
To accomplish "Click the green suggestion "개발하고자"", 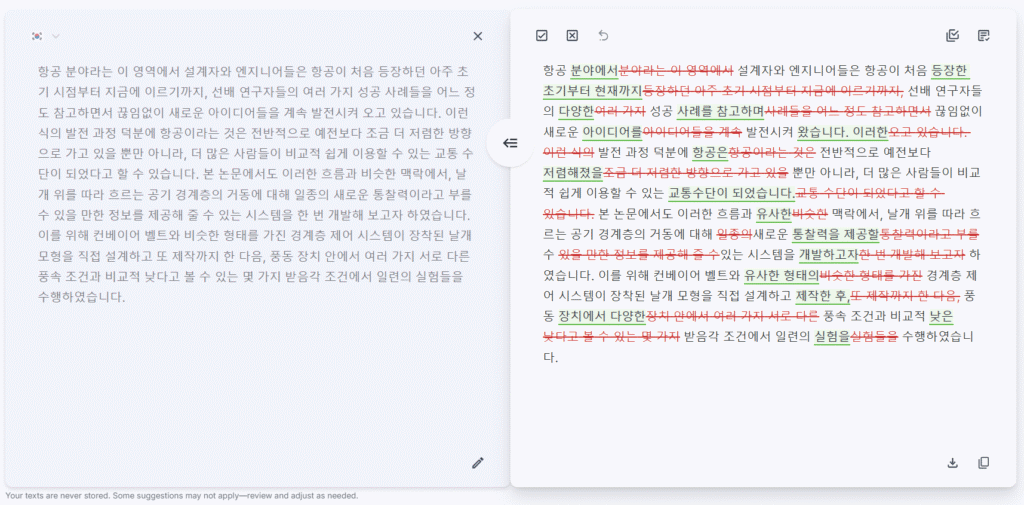I will click(x=829, y=254).
